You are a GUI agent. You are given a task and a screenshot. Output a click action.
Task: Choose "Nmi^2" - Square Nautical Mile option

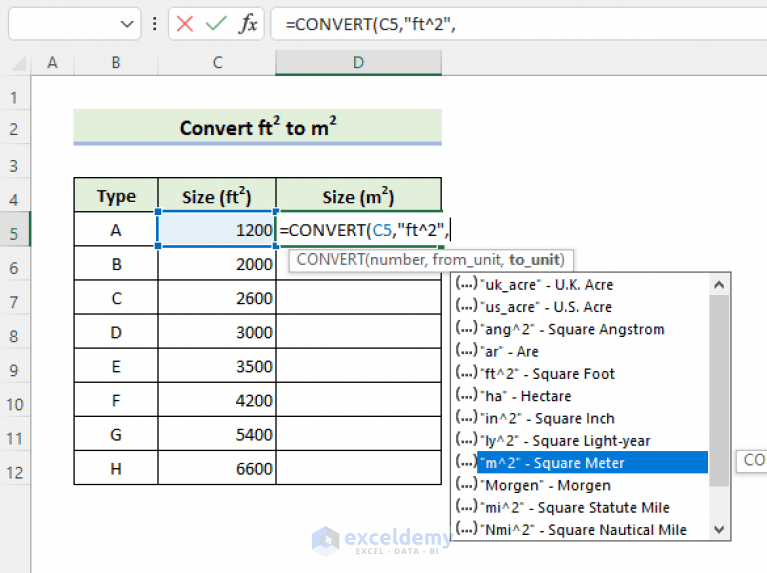(581, 529)
